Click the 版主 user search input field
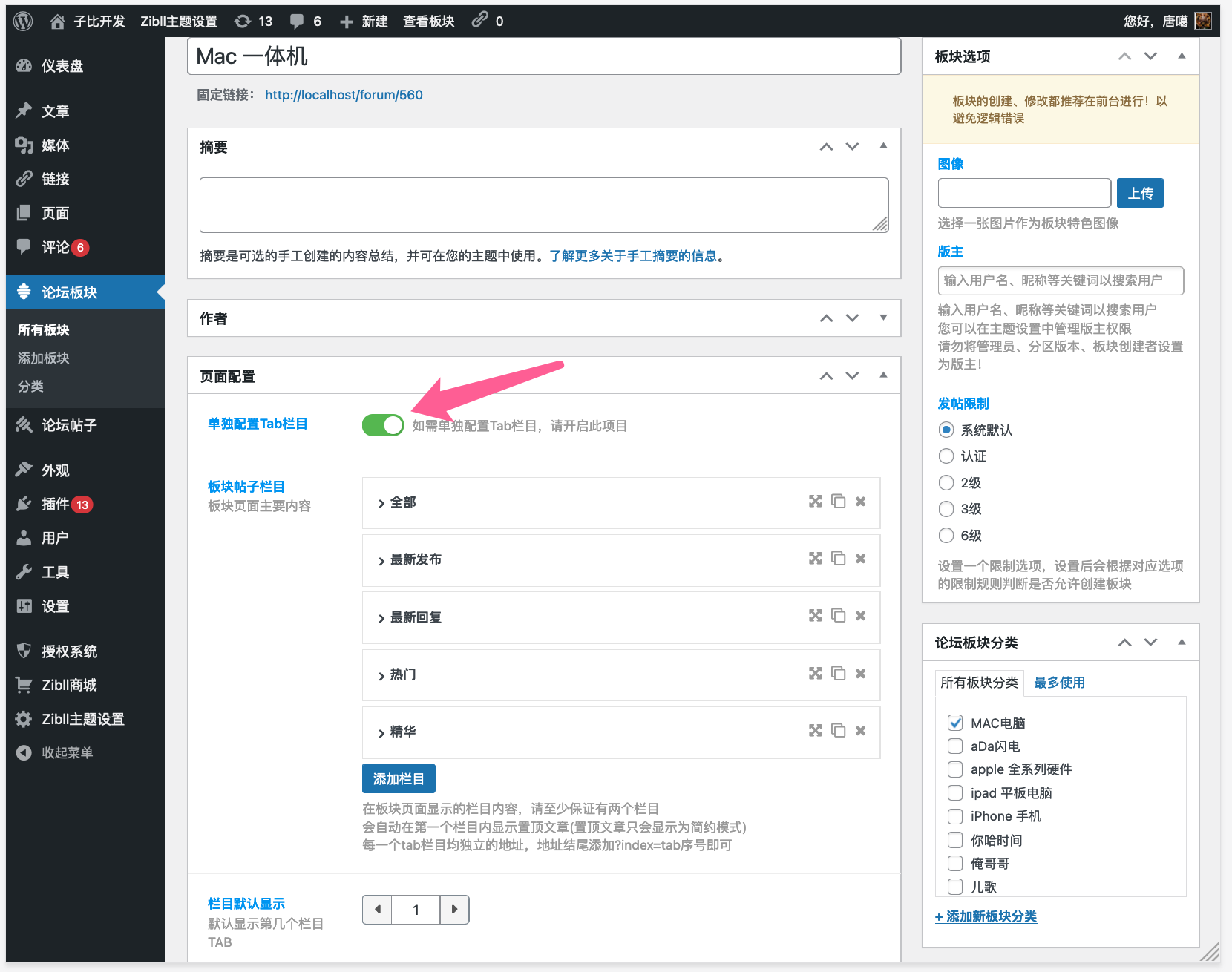 1060,280
